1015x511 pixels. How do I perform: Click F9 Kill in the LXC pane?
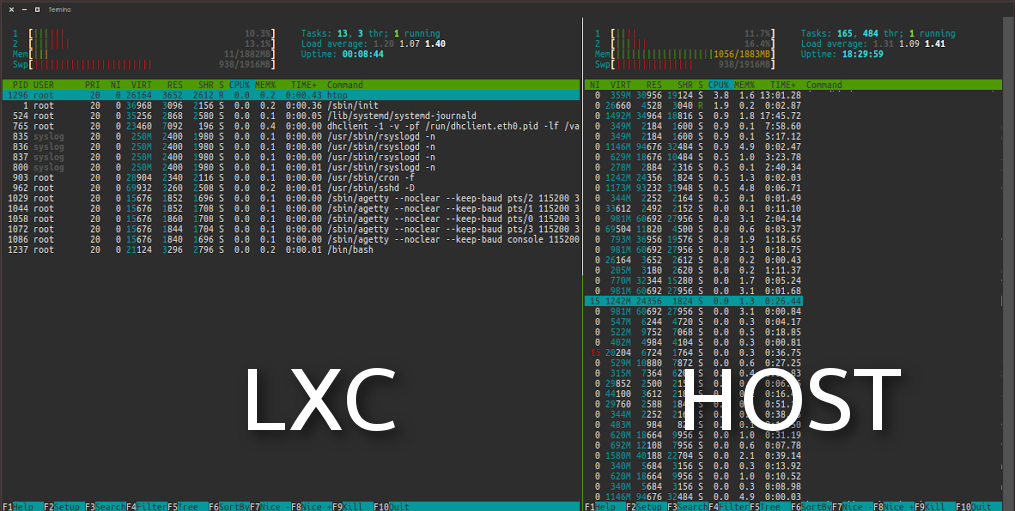point(348,506)
